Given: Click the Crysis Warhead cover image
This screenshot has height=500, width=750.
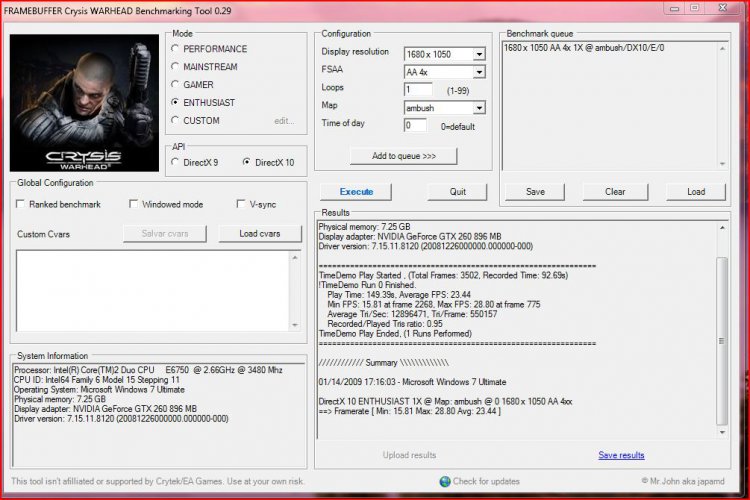Looking at the screenshot, I should tap(84, 103).
